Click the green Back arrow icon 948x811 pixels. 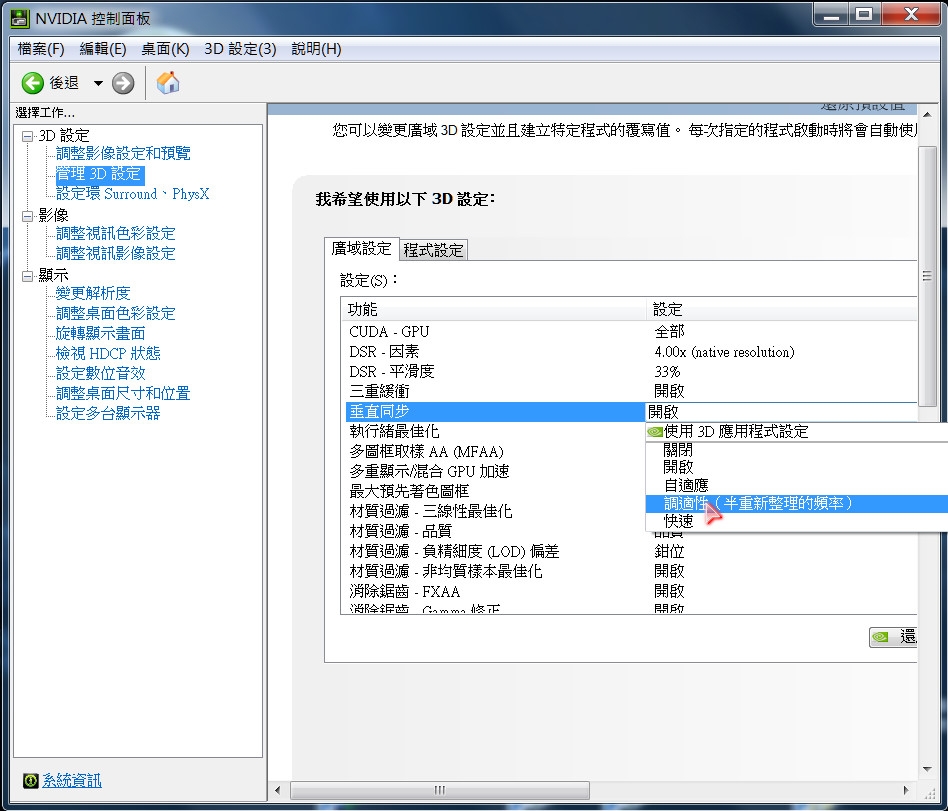pyautogui.click(x=33, y=83)
